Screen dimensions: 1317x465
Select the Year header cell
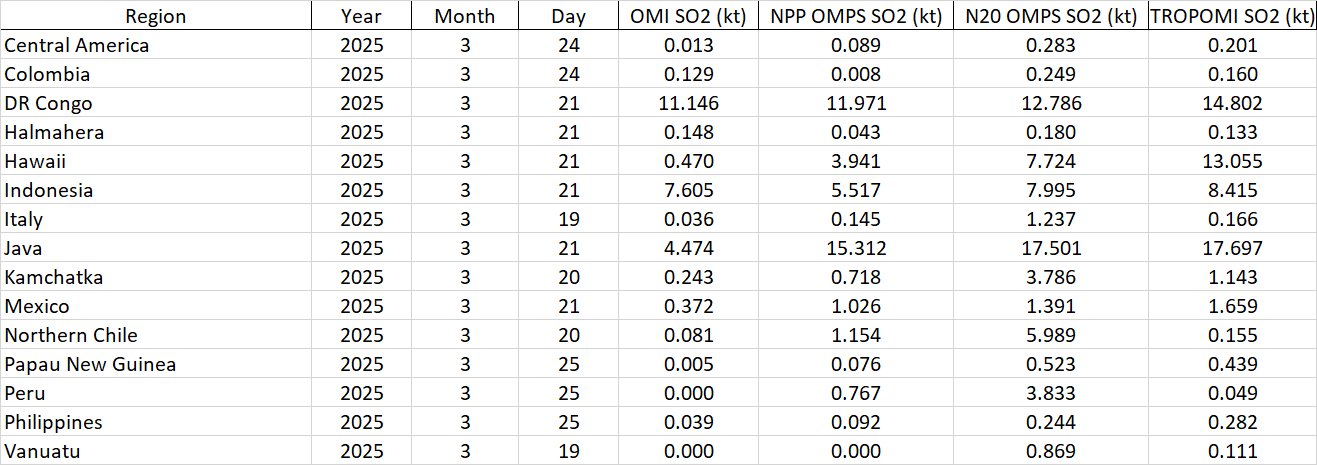[360, 16]
